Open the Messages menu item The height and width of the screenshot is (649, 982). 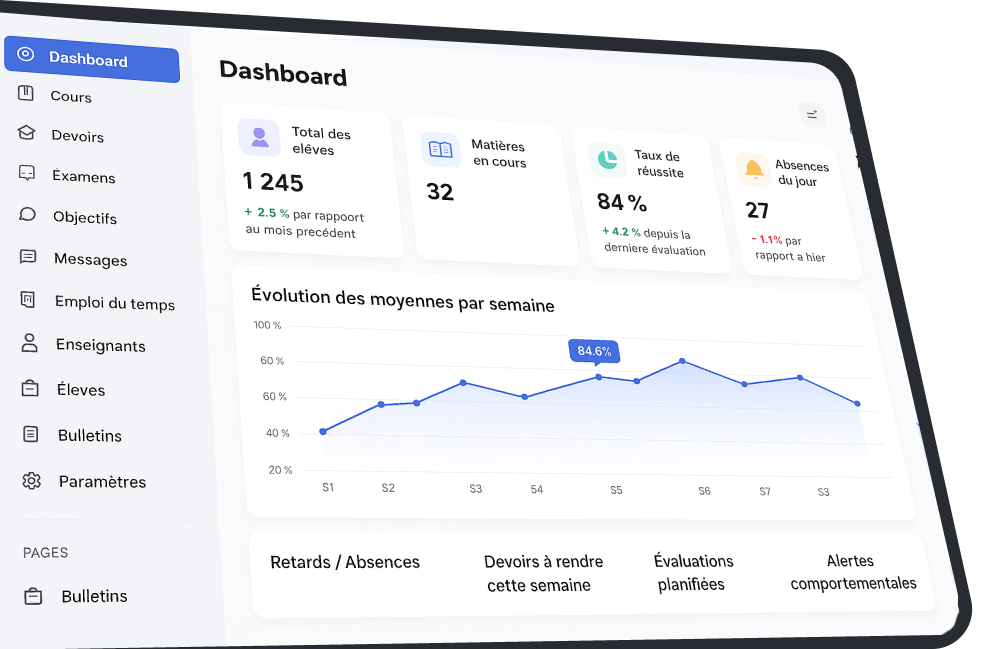tap(90, 260)
